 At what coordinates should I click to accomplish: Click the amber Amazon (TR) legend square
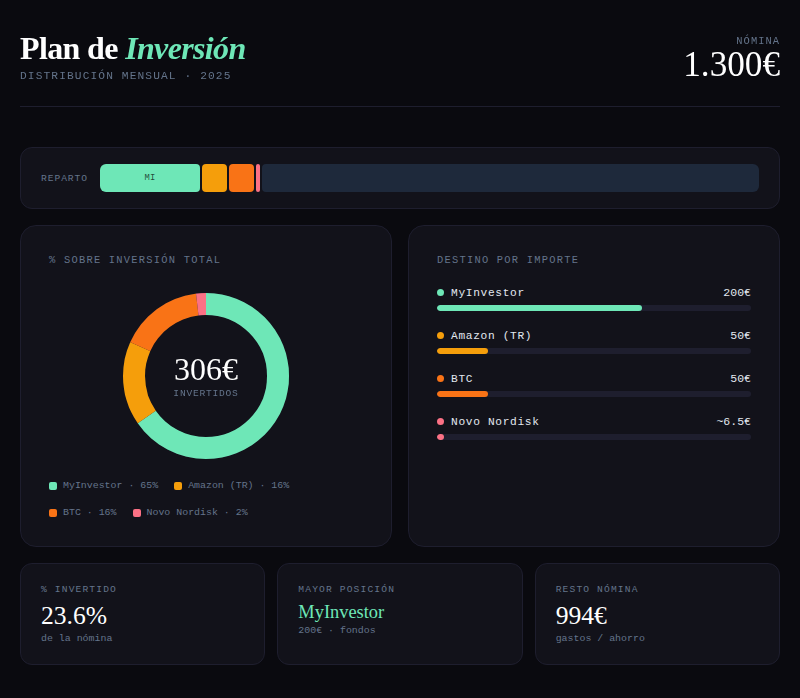pos(178,486)
